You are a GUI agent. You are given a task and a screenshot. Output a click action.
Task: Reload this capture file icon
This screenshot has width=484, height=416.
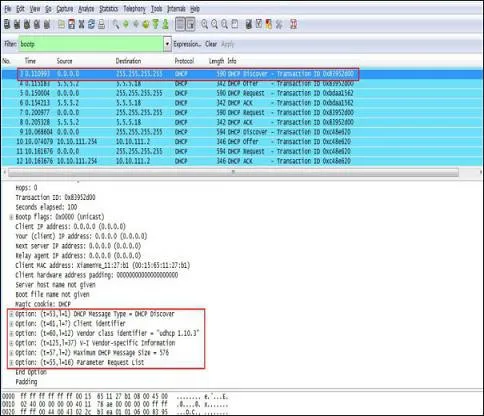pyautogui.click(x=91, y=24)
